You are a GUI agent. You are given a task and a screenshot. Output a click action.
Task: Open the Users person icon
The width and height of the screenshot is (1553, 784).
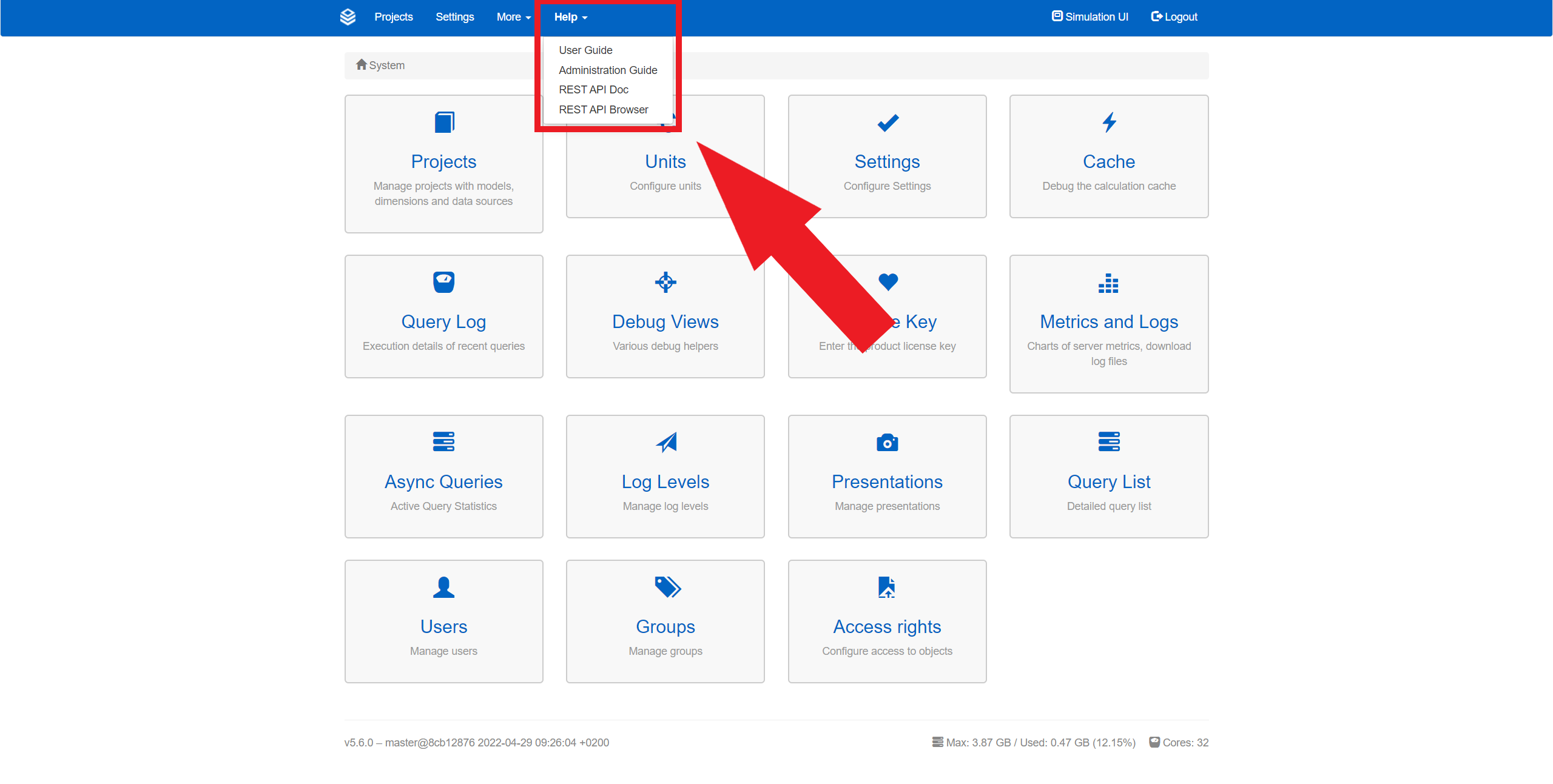tap(443, 586)
